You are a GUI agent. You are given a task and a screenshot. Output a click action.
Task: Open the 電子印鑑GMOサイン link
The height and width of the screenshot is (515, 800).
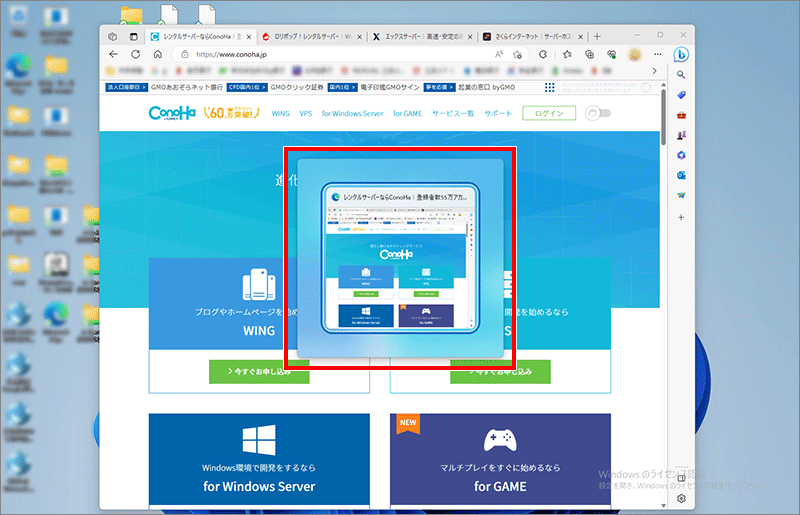[390, 87]
